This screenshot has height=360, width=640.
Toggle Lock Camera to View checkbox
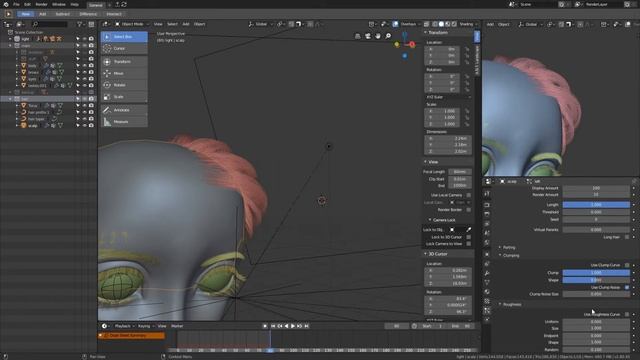pos(469,244)
